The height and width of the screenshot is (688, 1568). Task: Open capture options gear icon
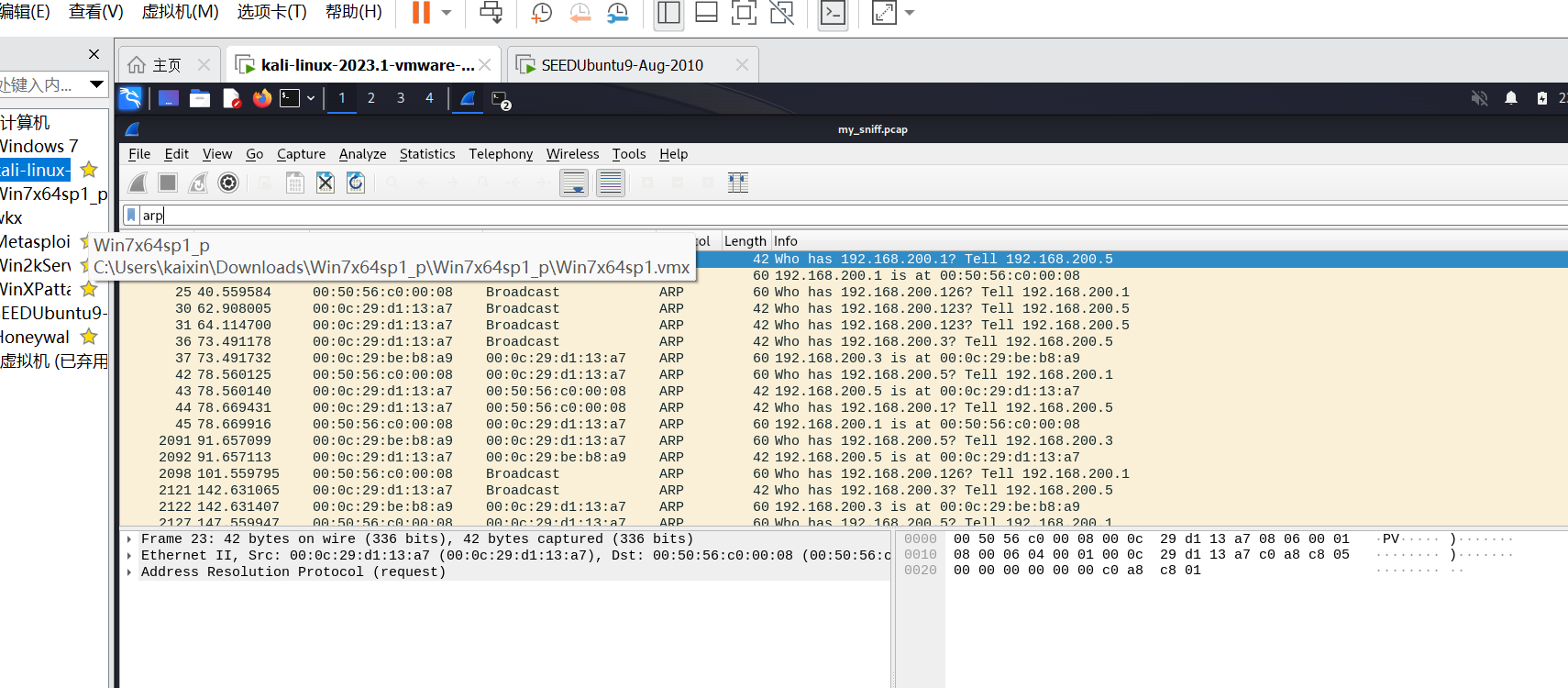(x=228, y=183)
